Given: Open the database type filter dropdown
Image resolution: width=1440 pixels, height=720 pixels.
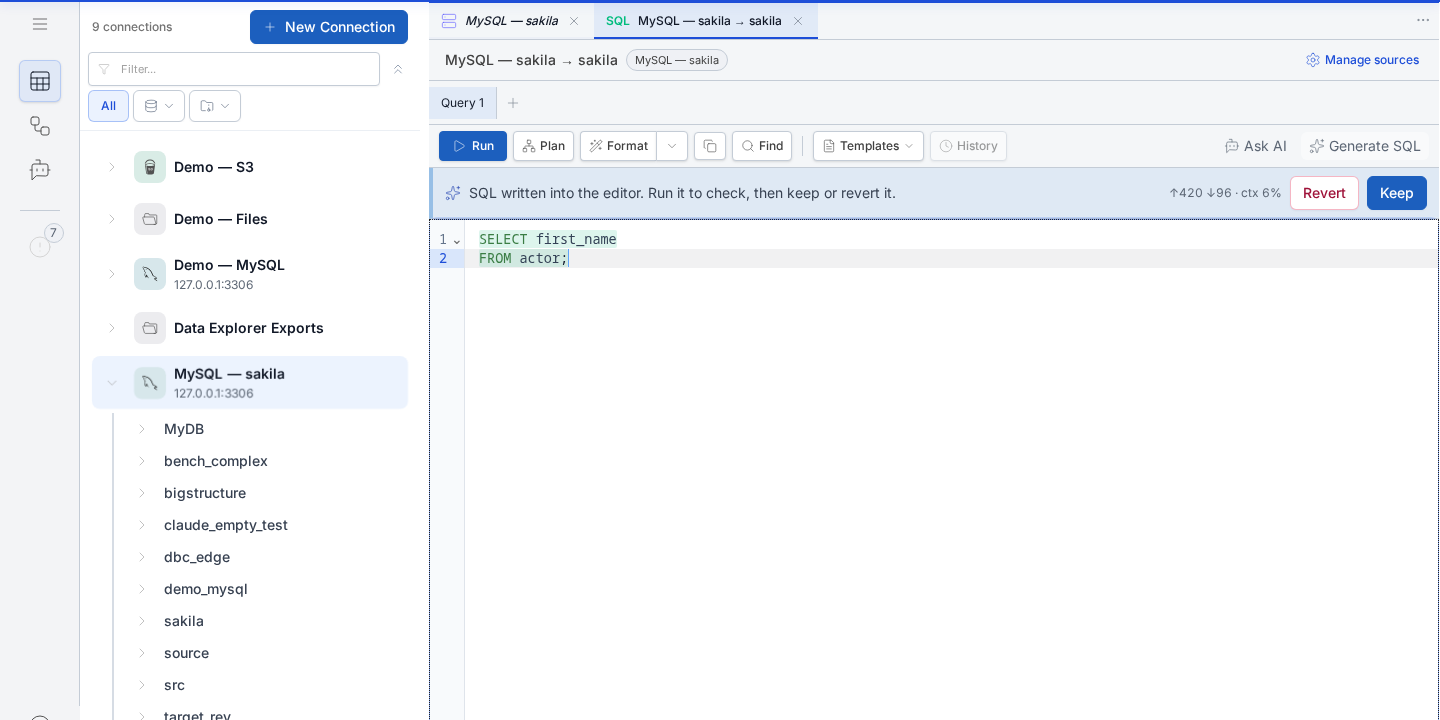Looking at the screenshot, I should [159, 106].
